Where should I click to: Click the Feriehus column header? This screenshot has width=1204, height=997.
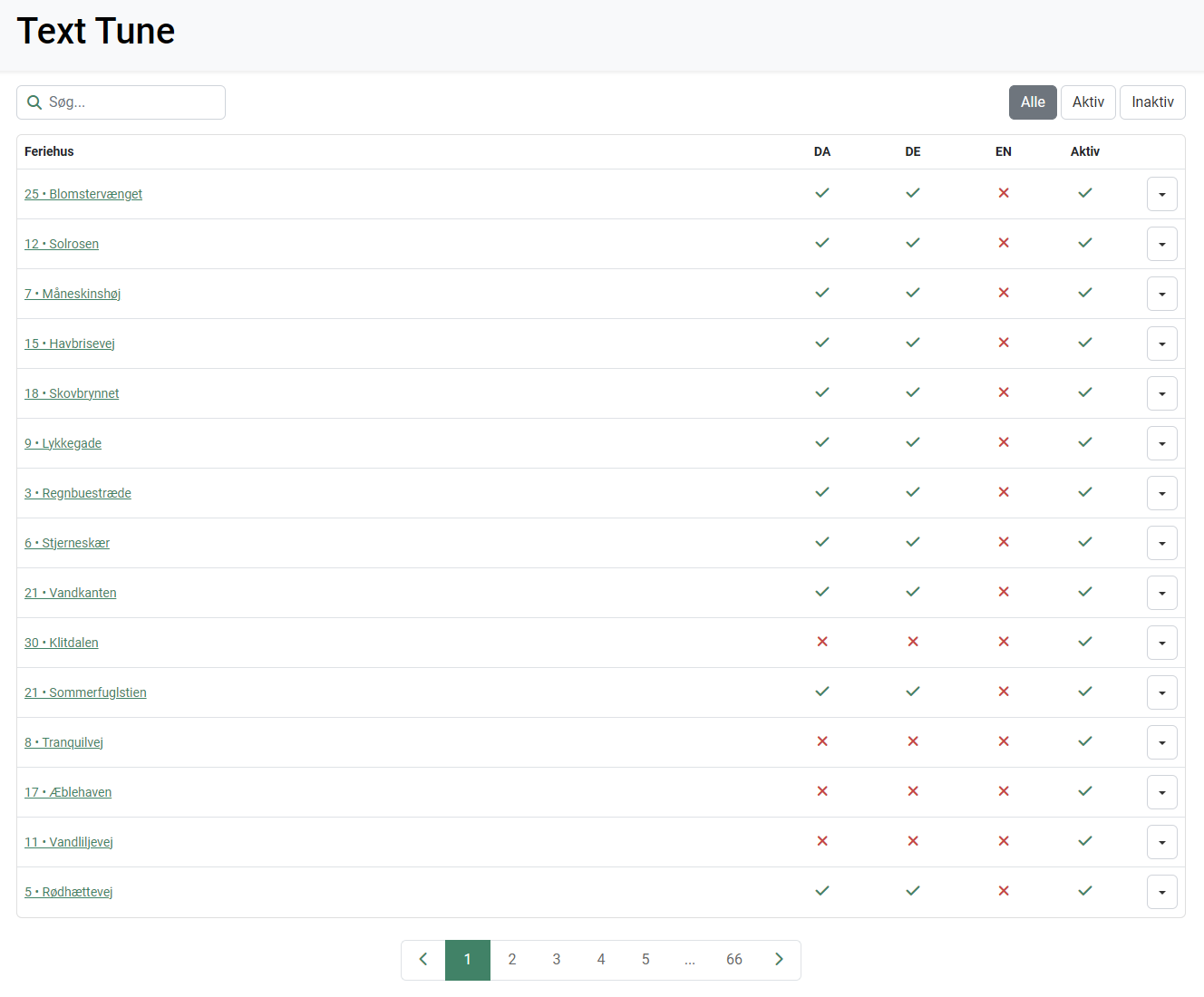49,151
